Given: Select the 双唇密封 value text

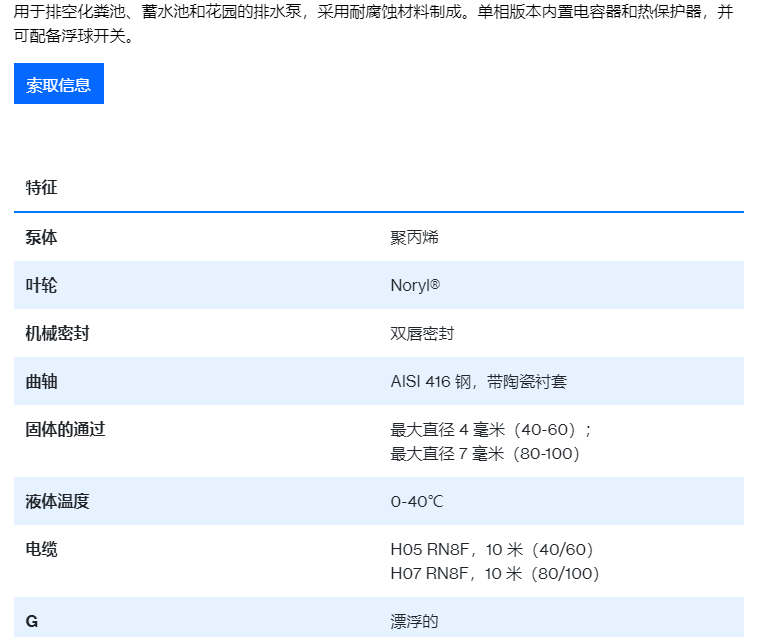Looking at the screenshot, I should pos(422,333).
